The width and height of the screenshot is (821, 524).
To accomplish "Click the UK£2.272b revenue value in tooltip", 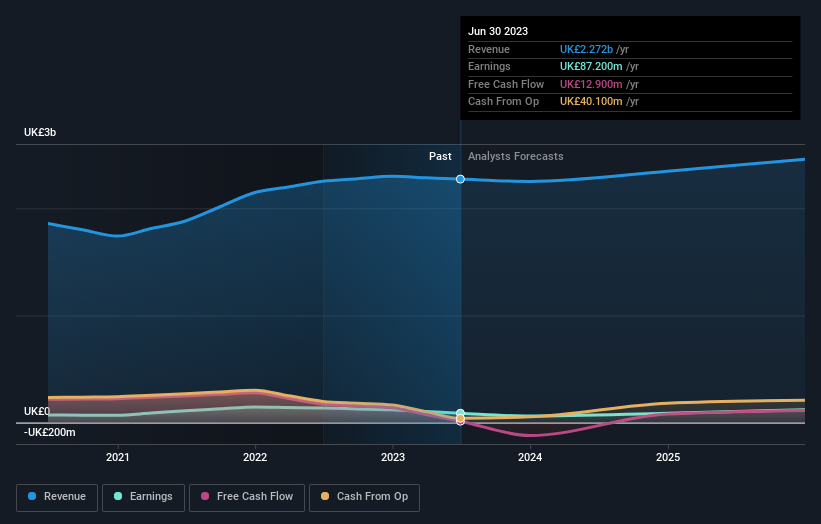I will click(x=586, y=49).
